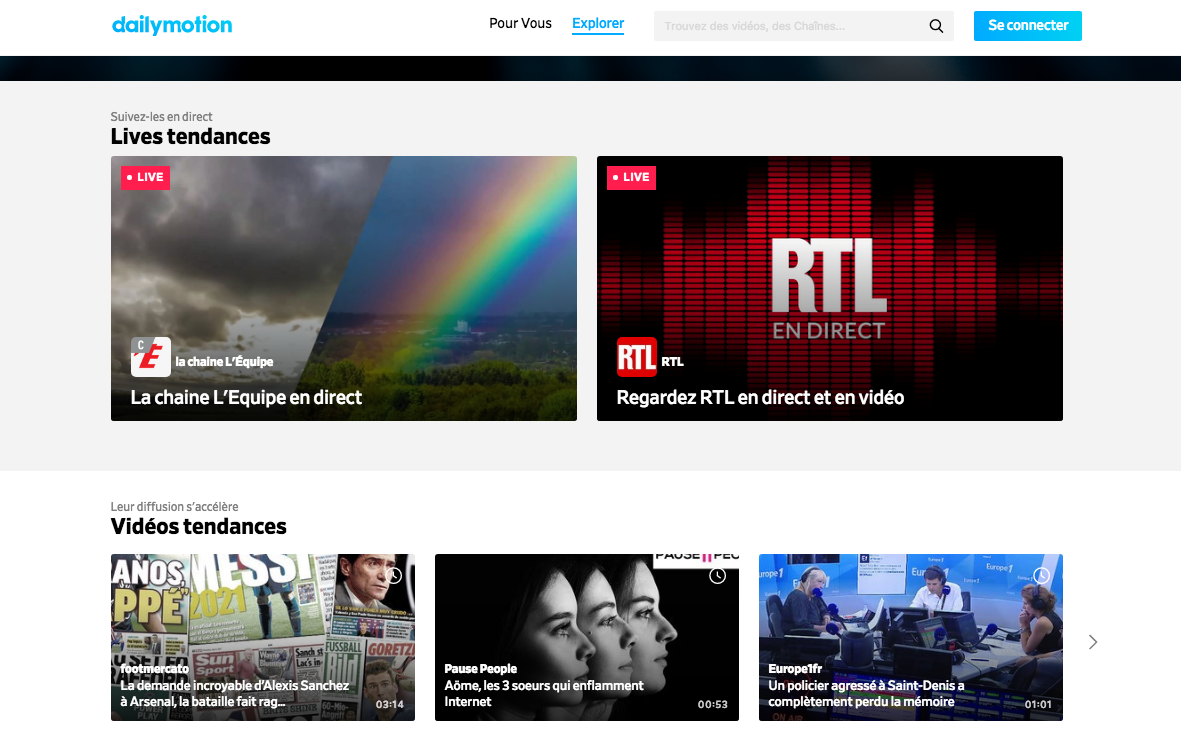
Task: Select the Explorer tab
Action: (598, 24)
